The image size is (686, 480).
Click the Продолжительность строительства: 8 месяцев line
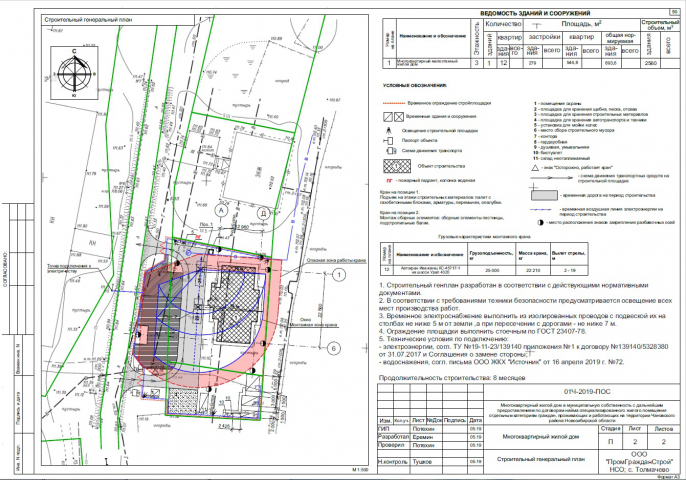tap(452, 378)
